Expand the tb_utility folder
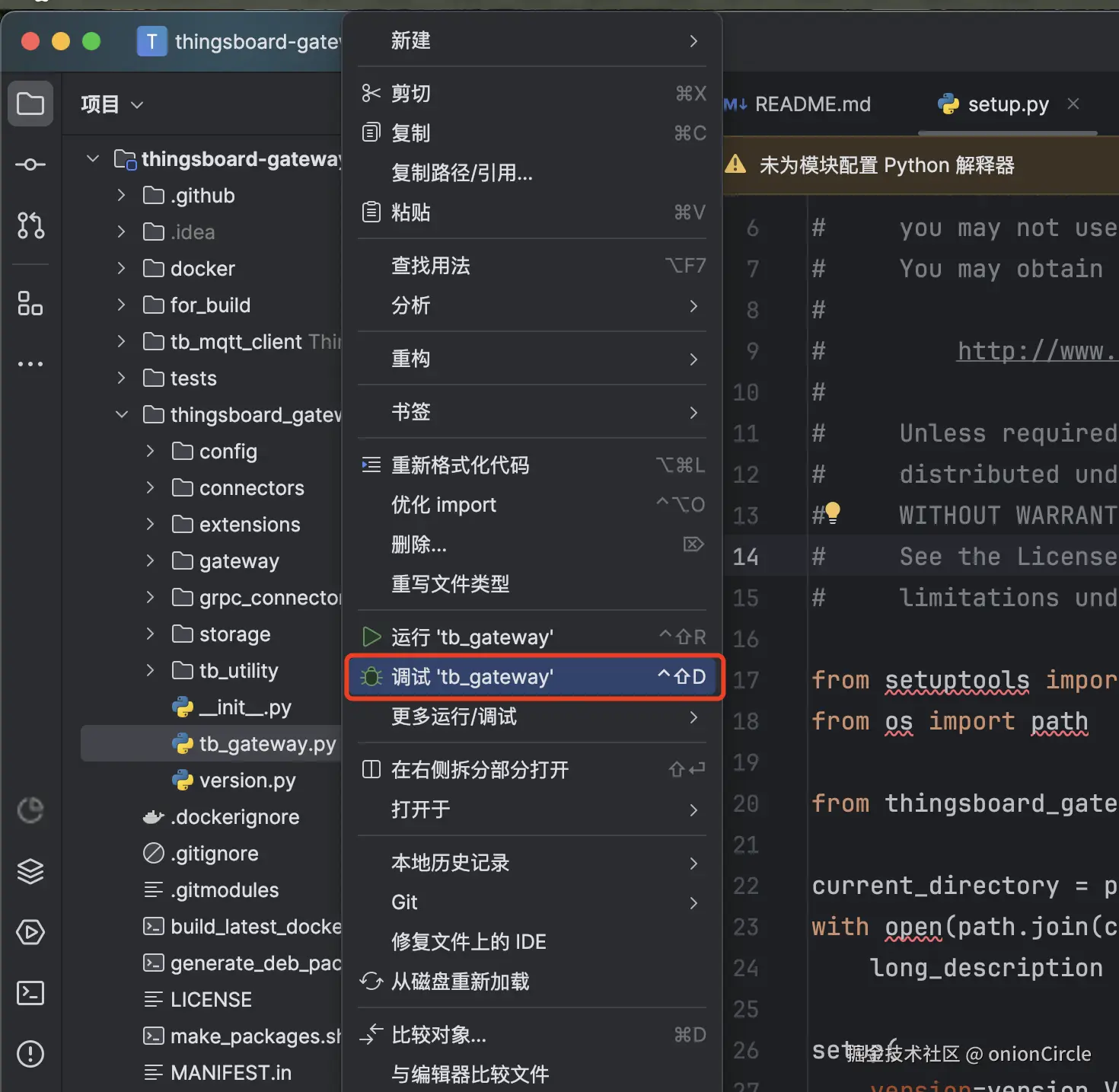Image resolution: width=1119 pixels, height=1092 pixels. tap(150, 670)
